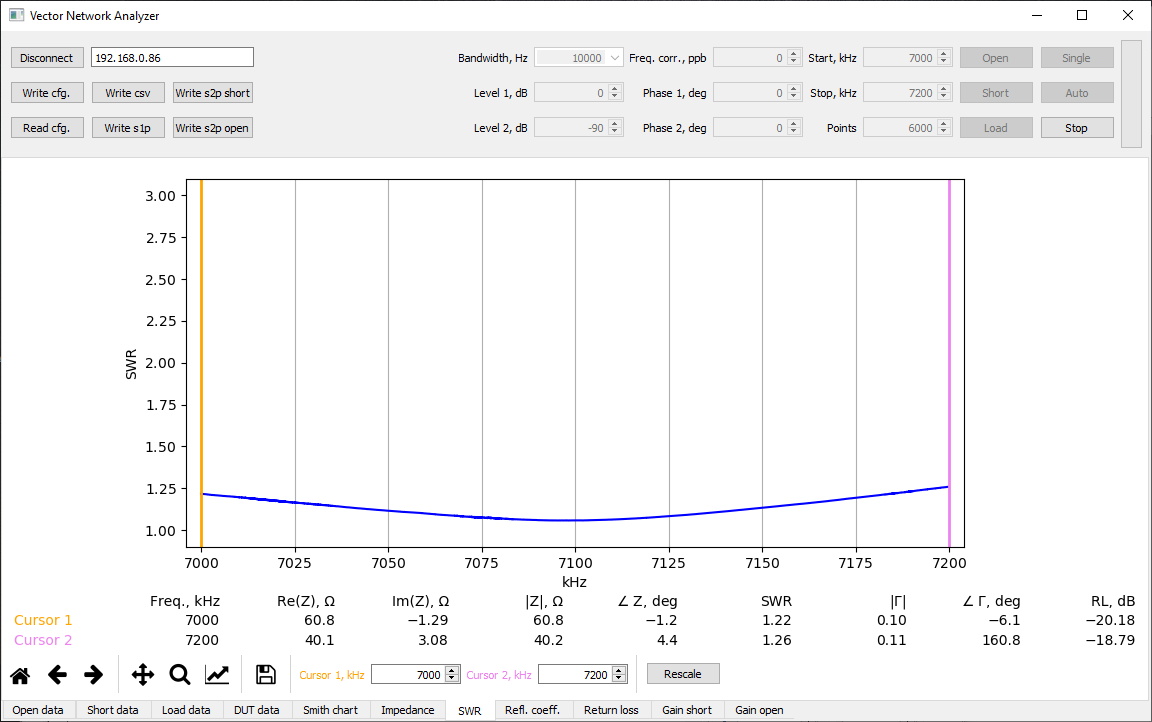Select the SWR tab
Image resolution: width=1152 pixels, height=722 pixels.
click(469, 710)
